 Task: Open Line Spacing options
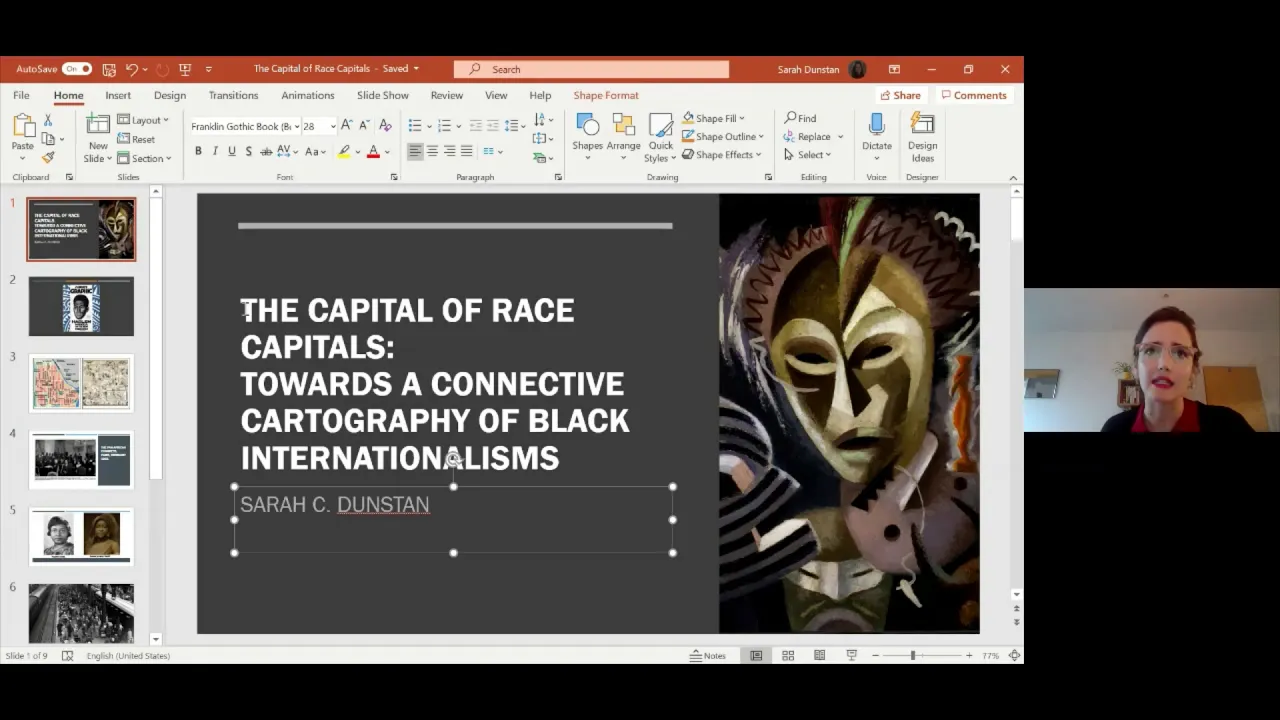(515, 125)
